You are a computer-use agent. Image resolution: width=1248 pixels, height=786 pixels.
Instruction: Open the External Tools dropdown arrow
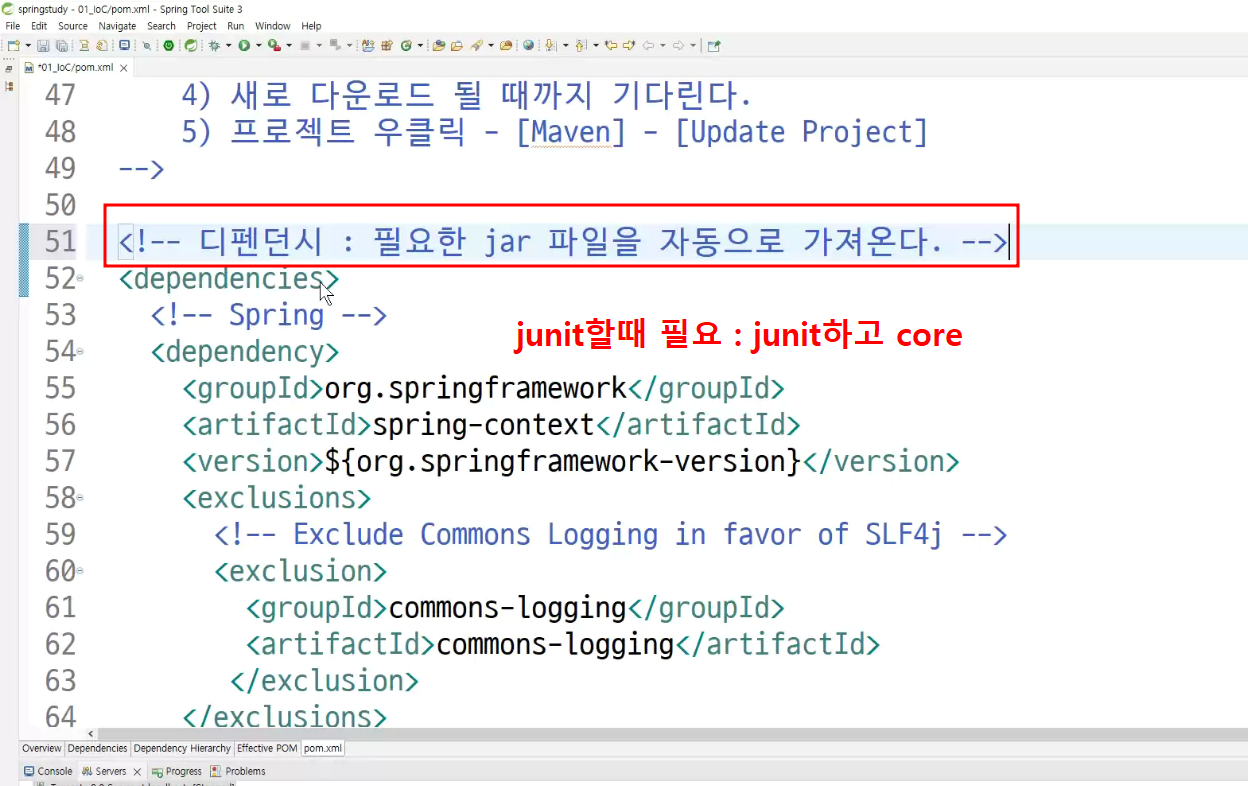[x=289, y=45]
